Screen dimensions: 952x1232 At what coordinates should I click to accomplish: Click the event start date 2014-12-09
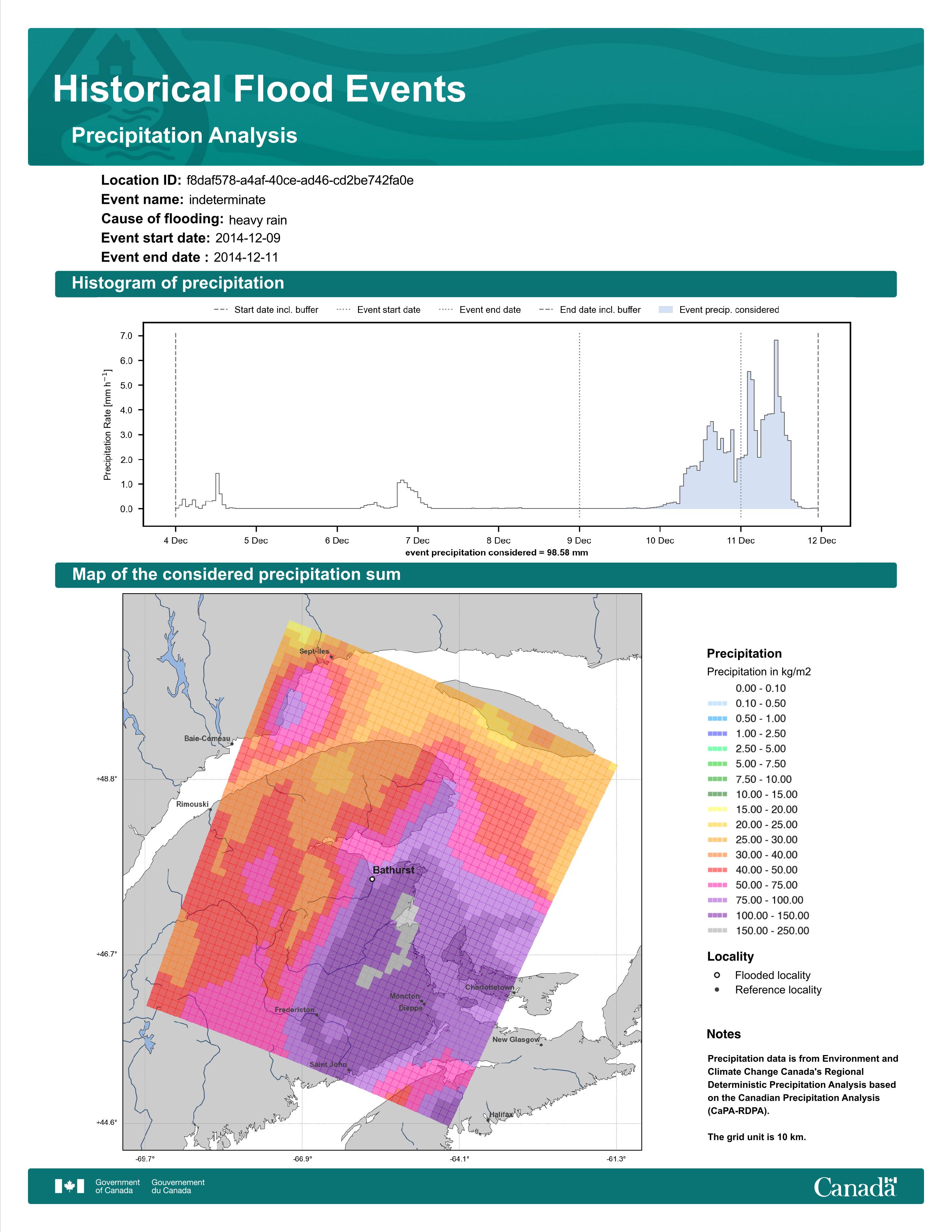248,238
